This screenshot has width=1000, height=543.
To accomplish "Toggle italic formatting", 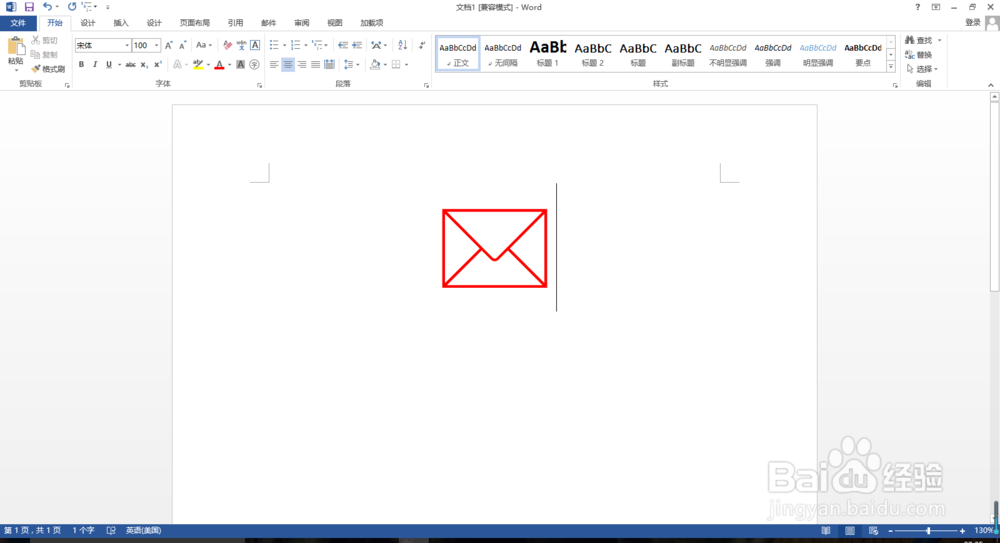I will click(95, 64).
